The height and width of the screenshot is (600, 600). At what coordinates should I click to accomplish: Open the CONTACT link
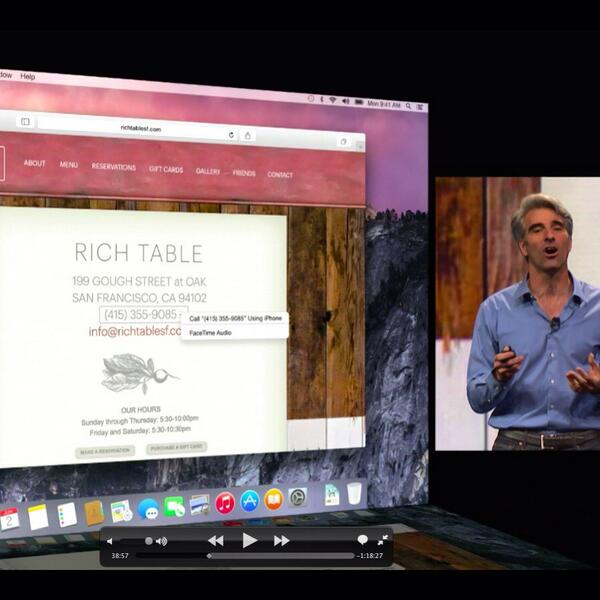point(280,174)
